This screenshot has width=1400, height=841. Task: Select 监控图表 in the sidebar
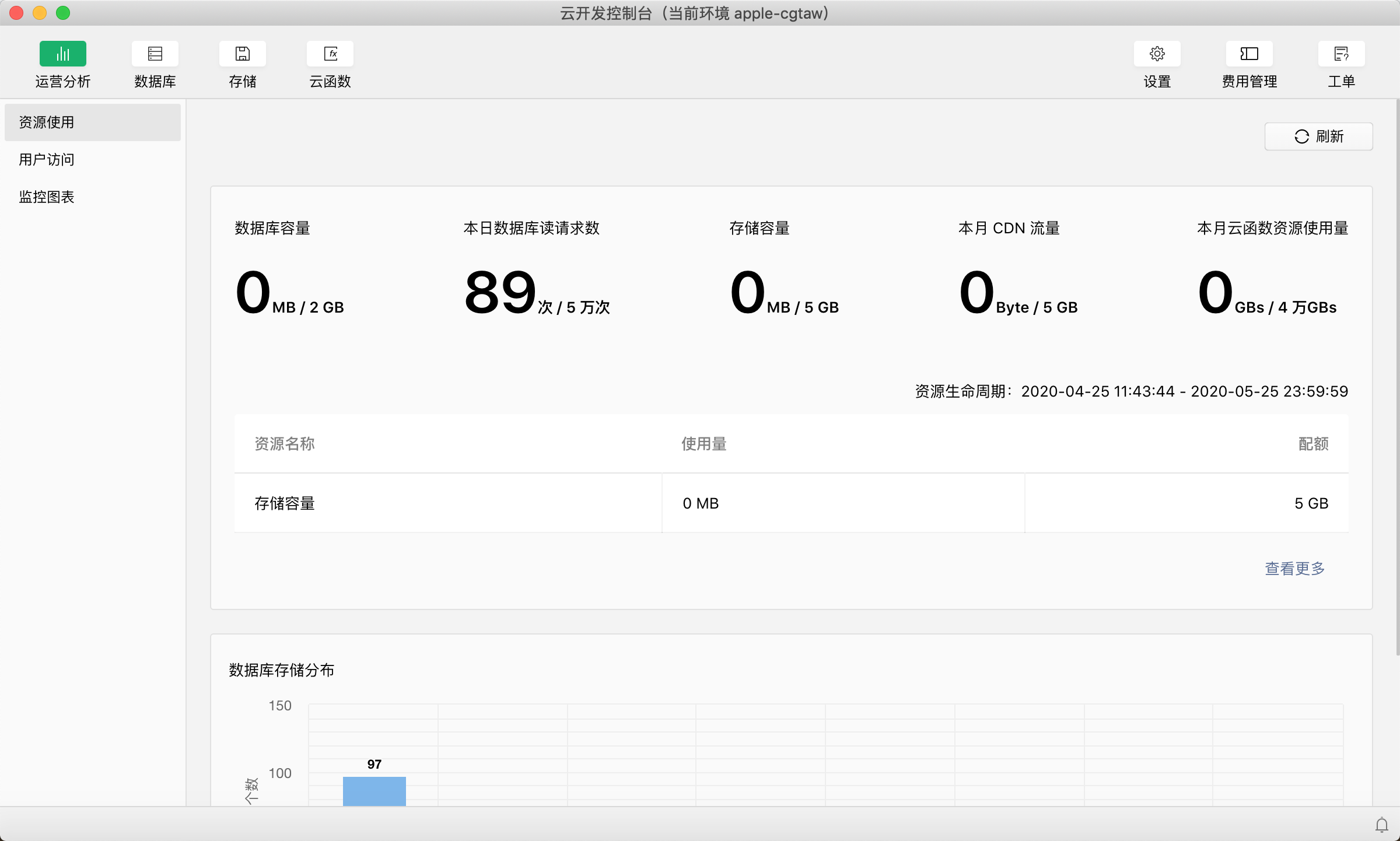47,197
